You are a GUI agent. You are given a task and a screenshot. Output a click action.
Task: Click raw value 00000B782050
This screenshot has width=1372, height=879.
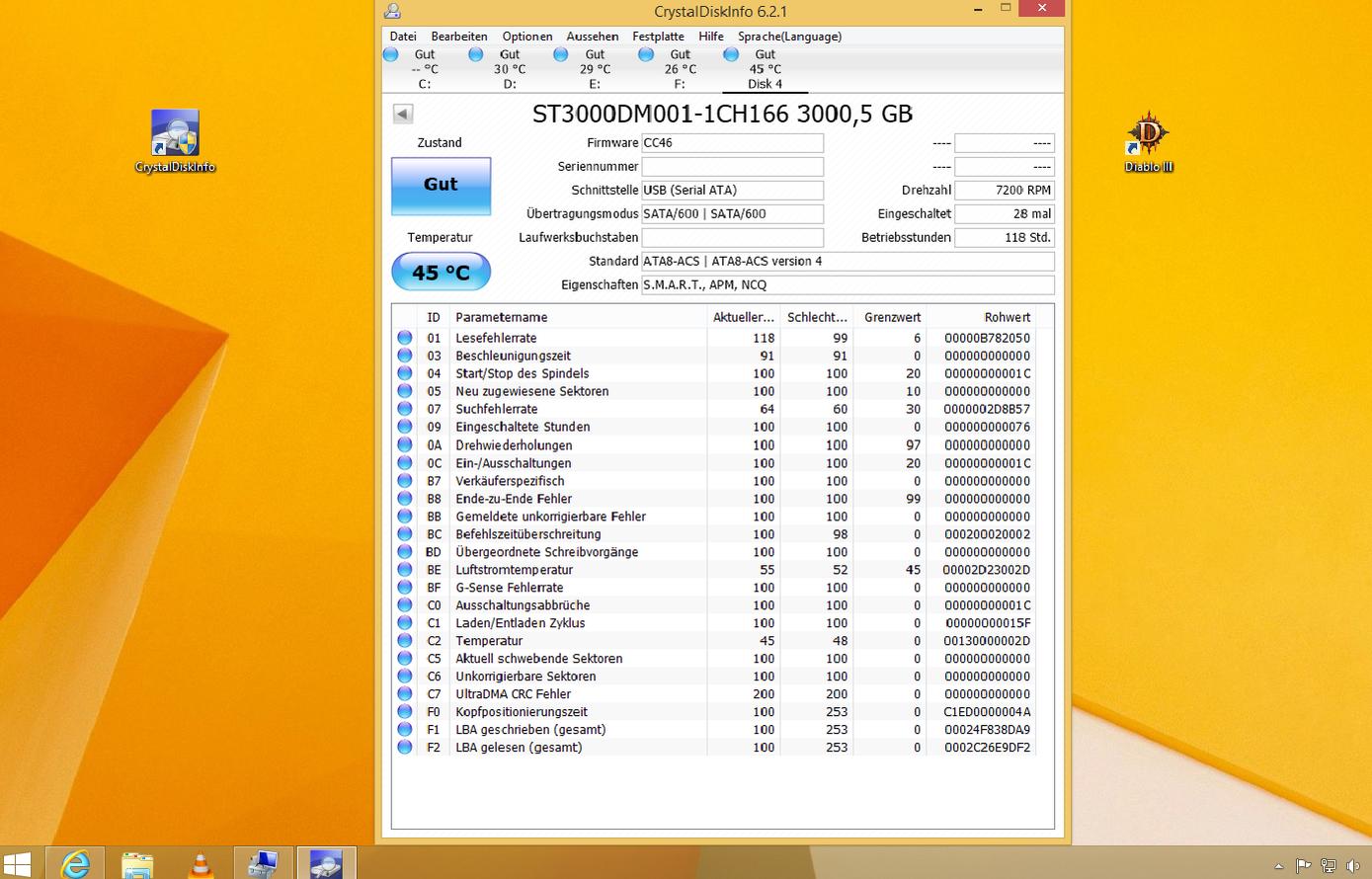(x=987, y=338)
